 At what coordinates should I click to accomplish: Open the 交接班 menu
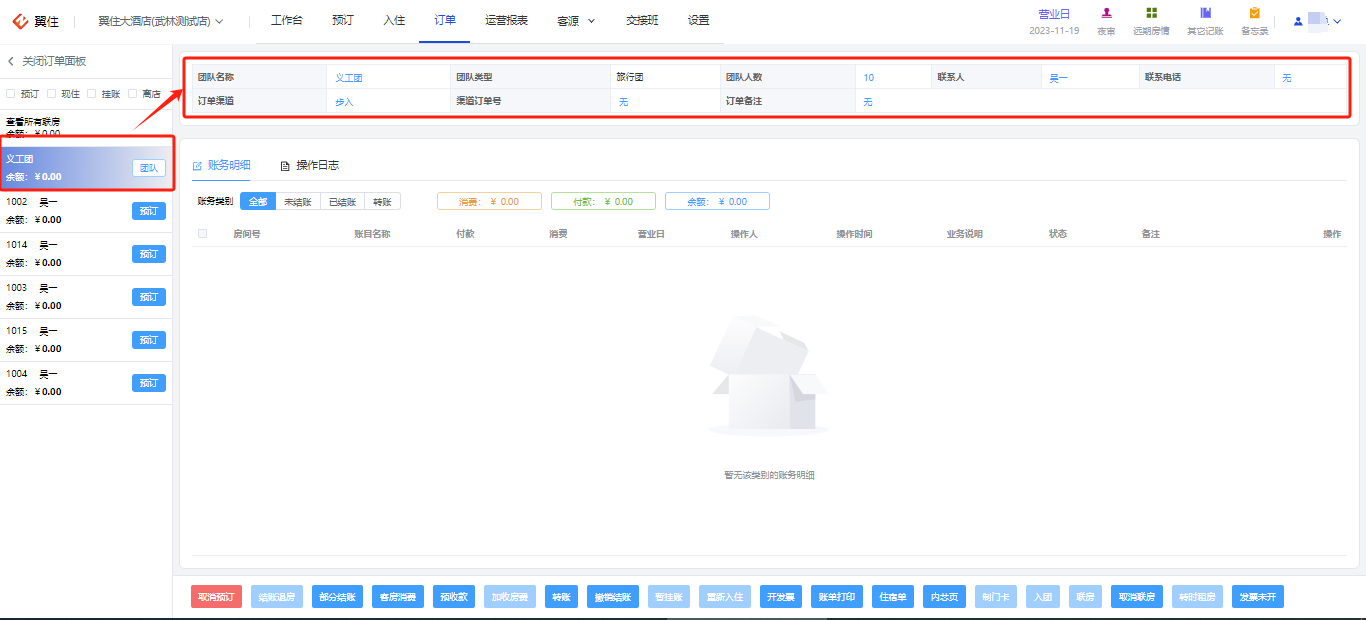pos(642,20)
